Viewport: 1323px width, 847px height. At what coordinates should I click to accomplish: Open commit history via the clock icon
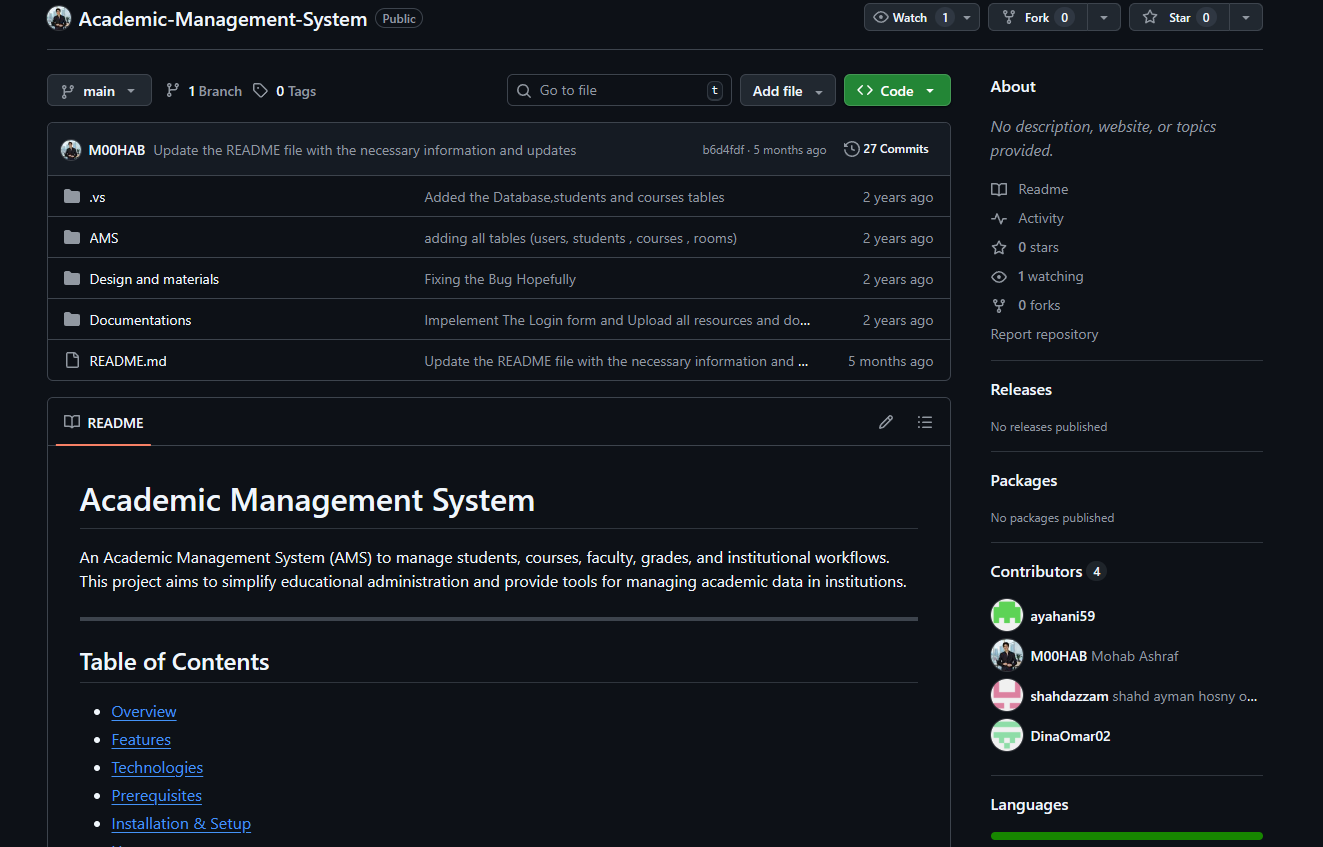click(851, 148)
